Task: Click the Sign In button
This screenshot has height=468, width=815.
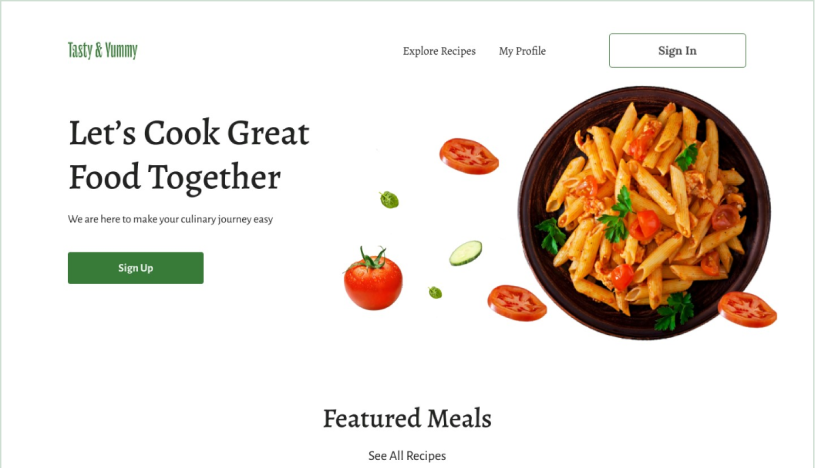Action: pos(677,50)
